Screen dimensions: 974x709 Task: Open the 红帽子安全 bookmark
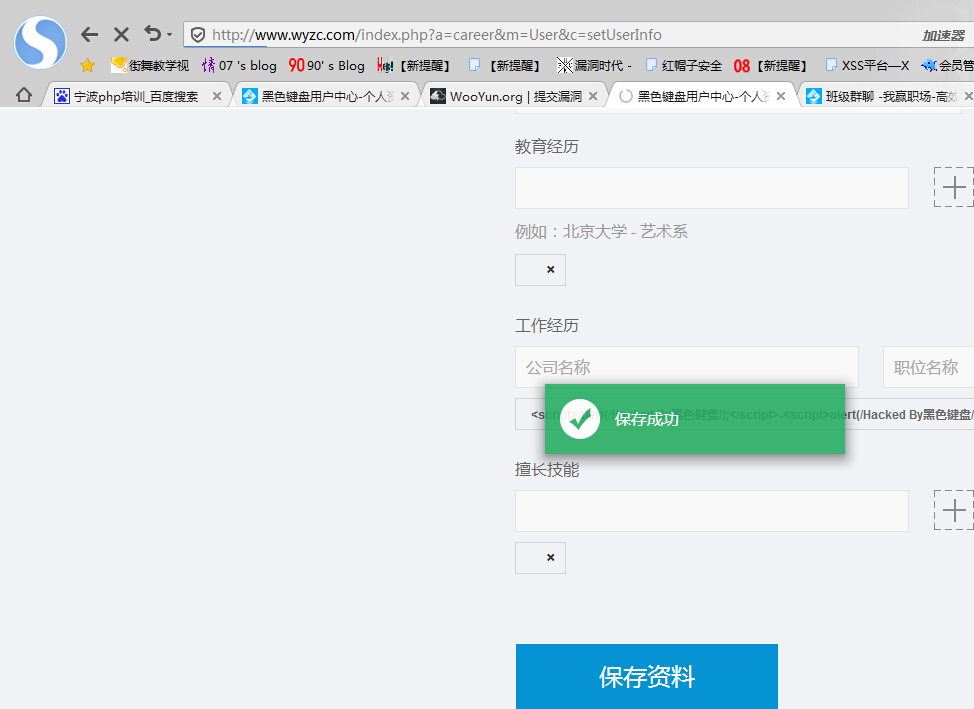(684, 65)
